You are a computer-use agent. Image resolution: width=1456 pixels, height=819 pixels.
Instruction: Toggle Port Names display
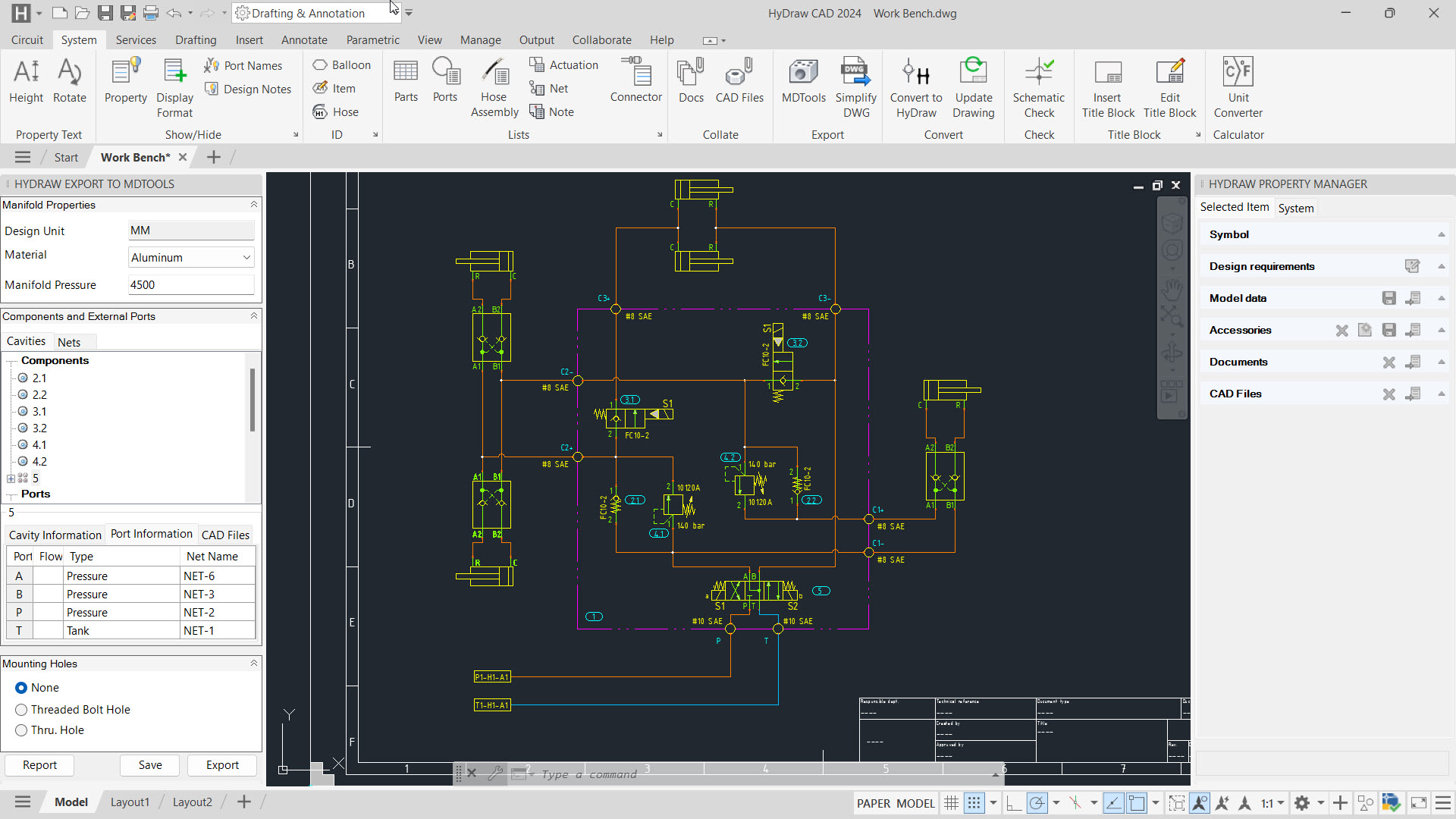243,66
